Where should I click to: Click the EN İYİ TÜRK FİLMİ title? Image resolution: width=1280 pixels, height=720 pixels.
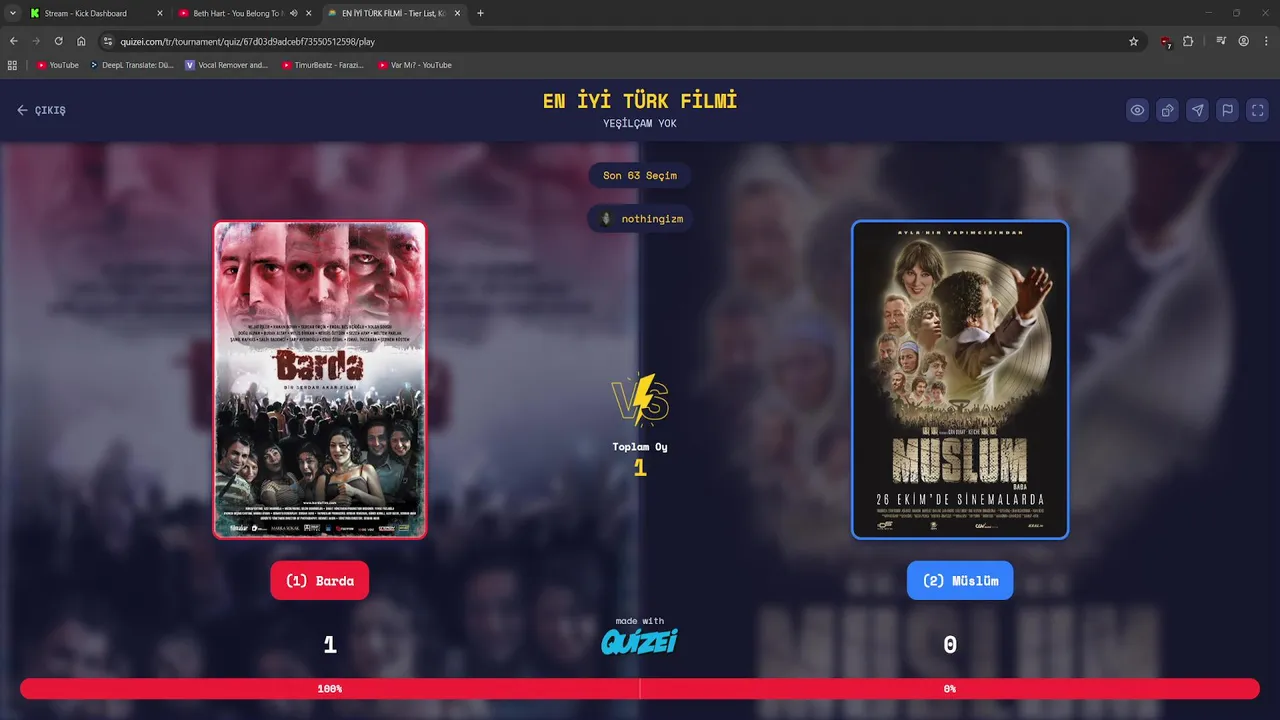(640, 101)
